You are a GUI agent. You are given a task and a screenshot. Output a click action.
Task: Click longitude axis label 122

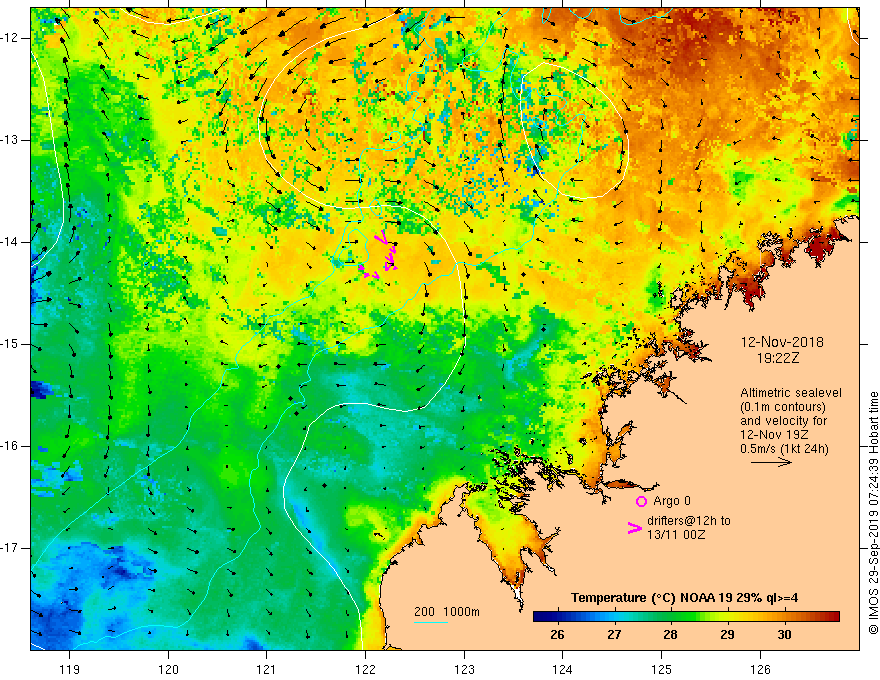[x=365, y=669]
